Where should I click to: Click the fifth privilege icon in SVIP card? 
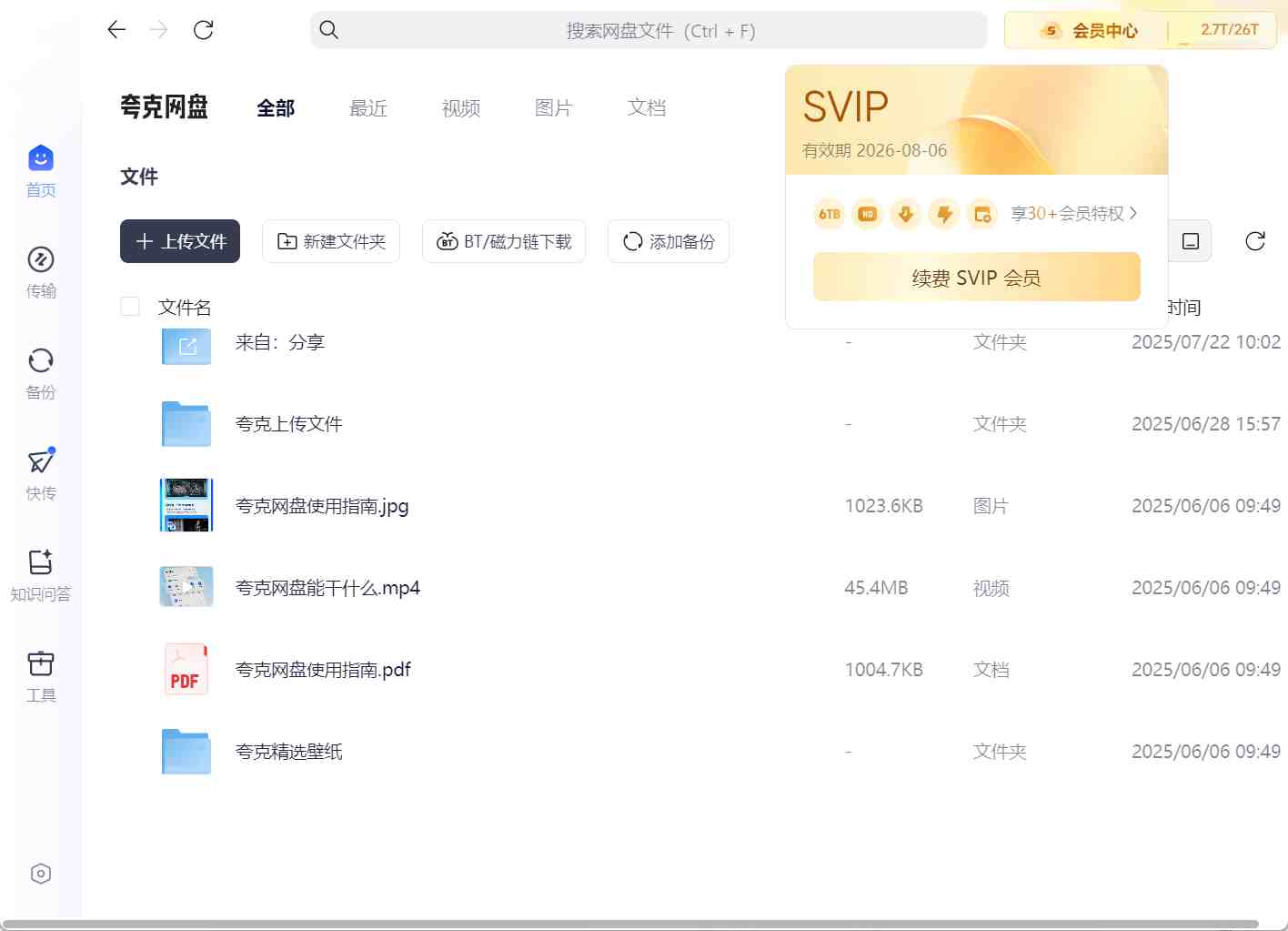coord(982,214)
